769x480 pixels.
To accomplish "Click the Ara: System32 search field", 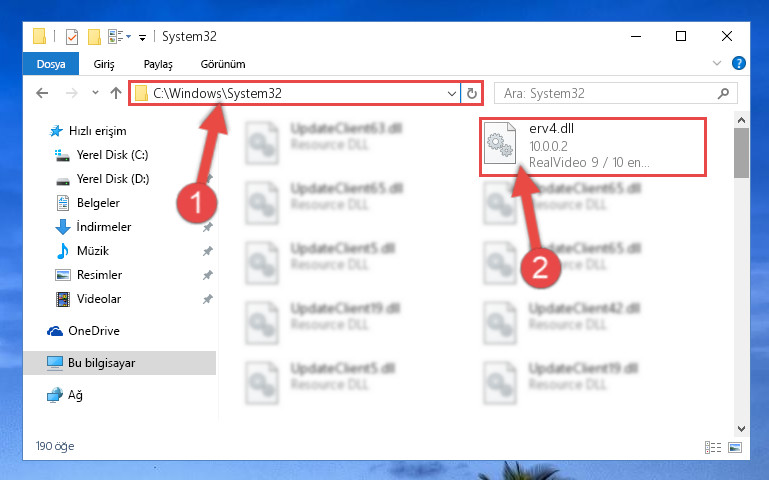I will (x=607, y=93).
